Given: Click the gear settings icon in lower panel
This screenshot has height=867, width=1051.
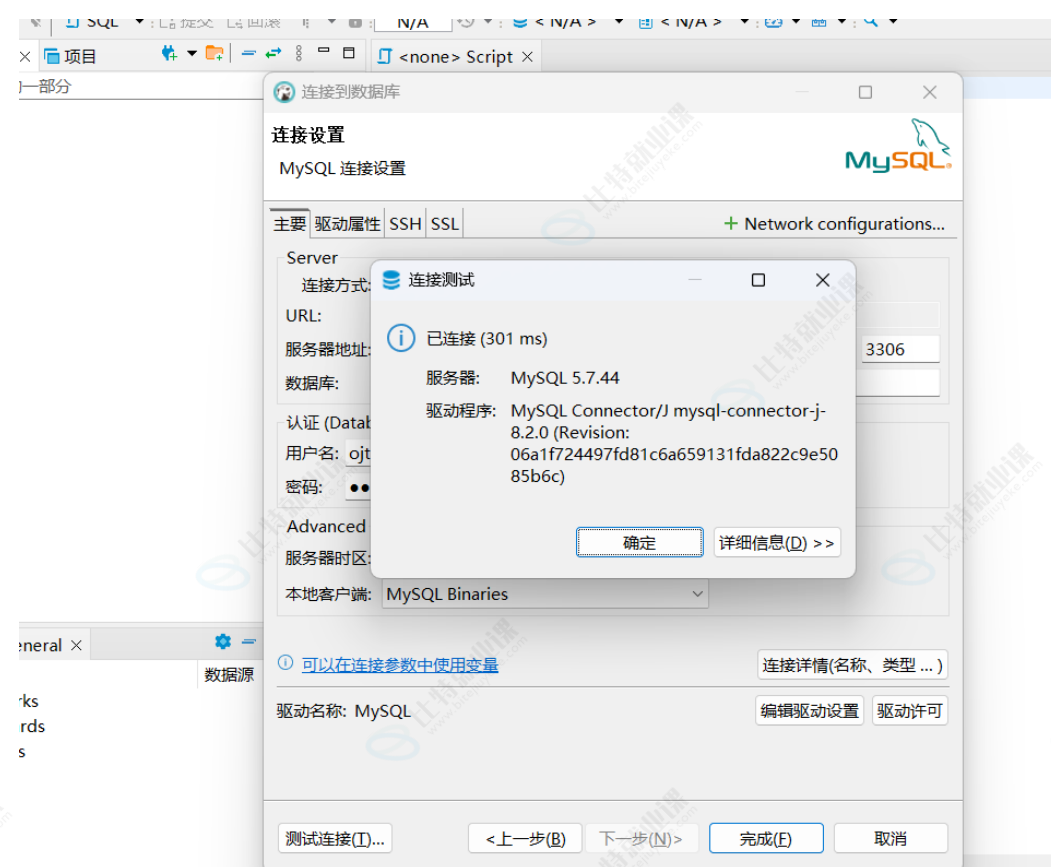Looking at the screenshot, I should point(223,642).
